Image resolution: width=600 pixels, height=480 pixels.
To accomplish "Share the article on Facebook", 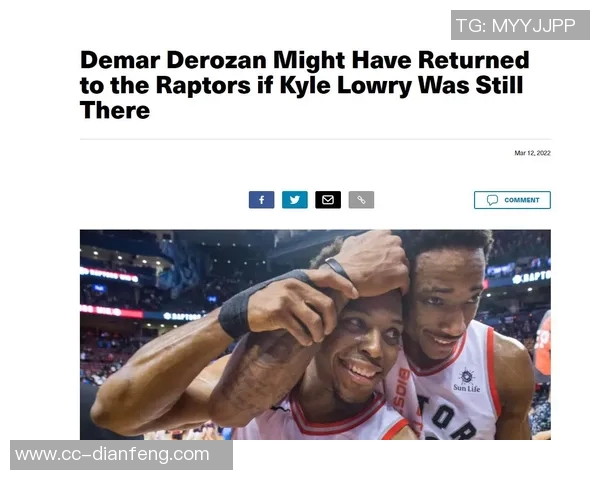I will click(x=261, y=200).
